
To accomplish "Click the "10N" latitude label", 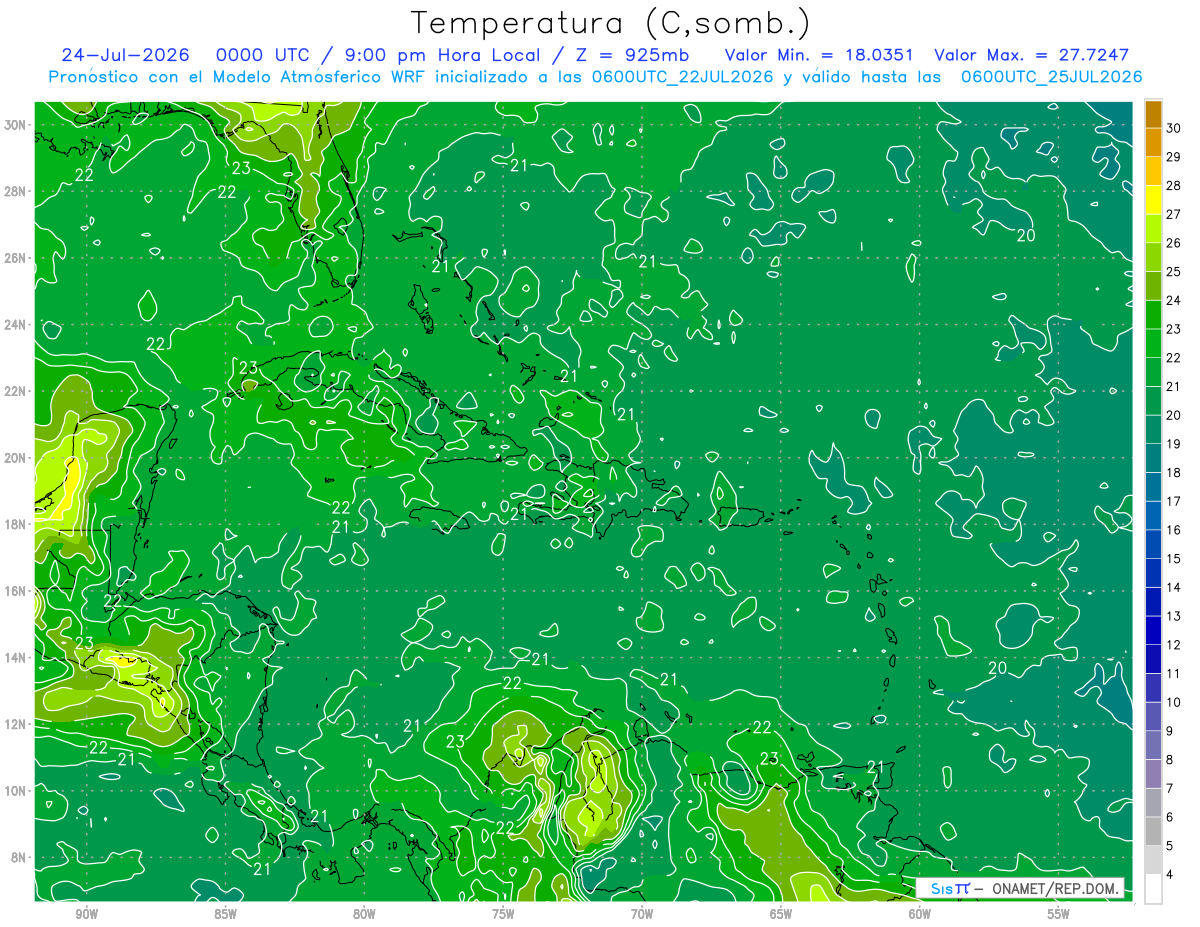I will click(x=16, y=791).
